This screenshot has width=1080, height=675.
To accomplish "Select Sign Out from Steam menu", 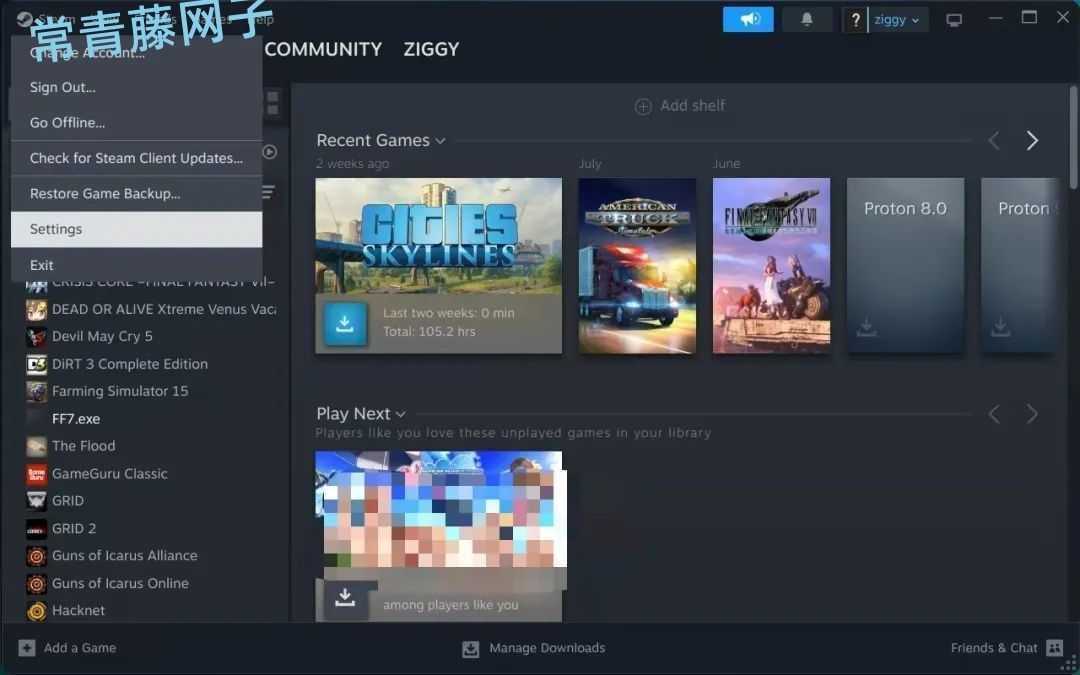I will pos(136,87).
